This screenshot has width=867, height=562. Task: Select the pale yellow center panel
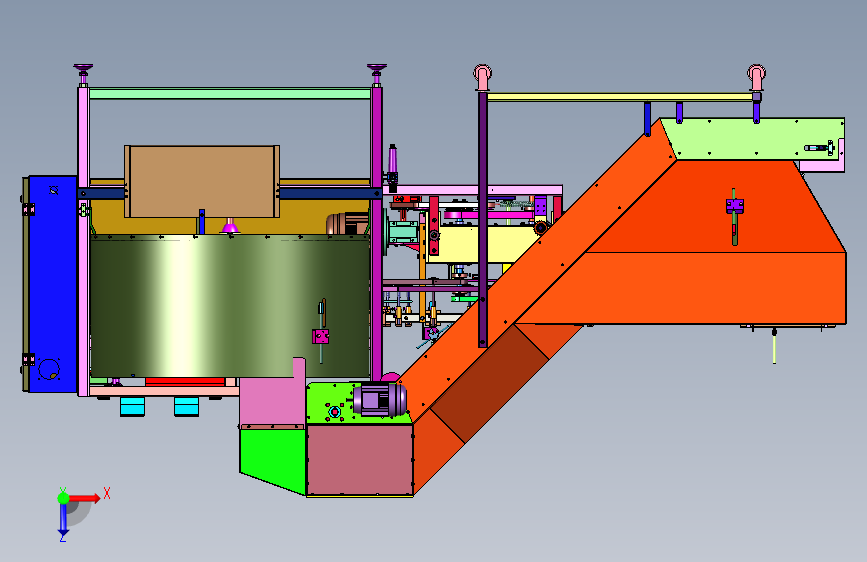(470, 245)
